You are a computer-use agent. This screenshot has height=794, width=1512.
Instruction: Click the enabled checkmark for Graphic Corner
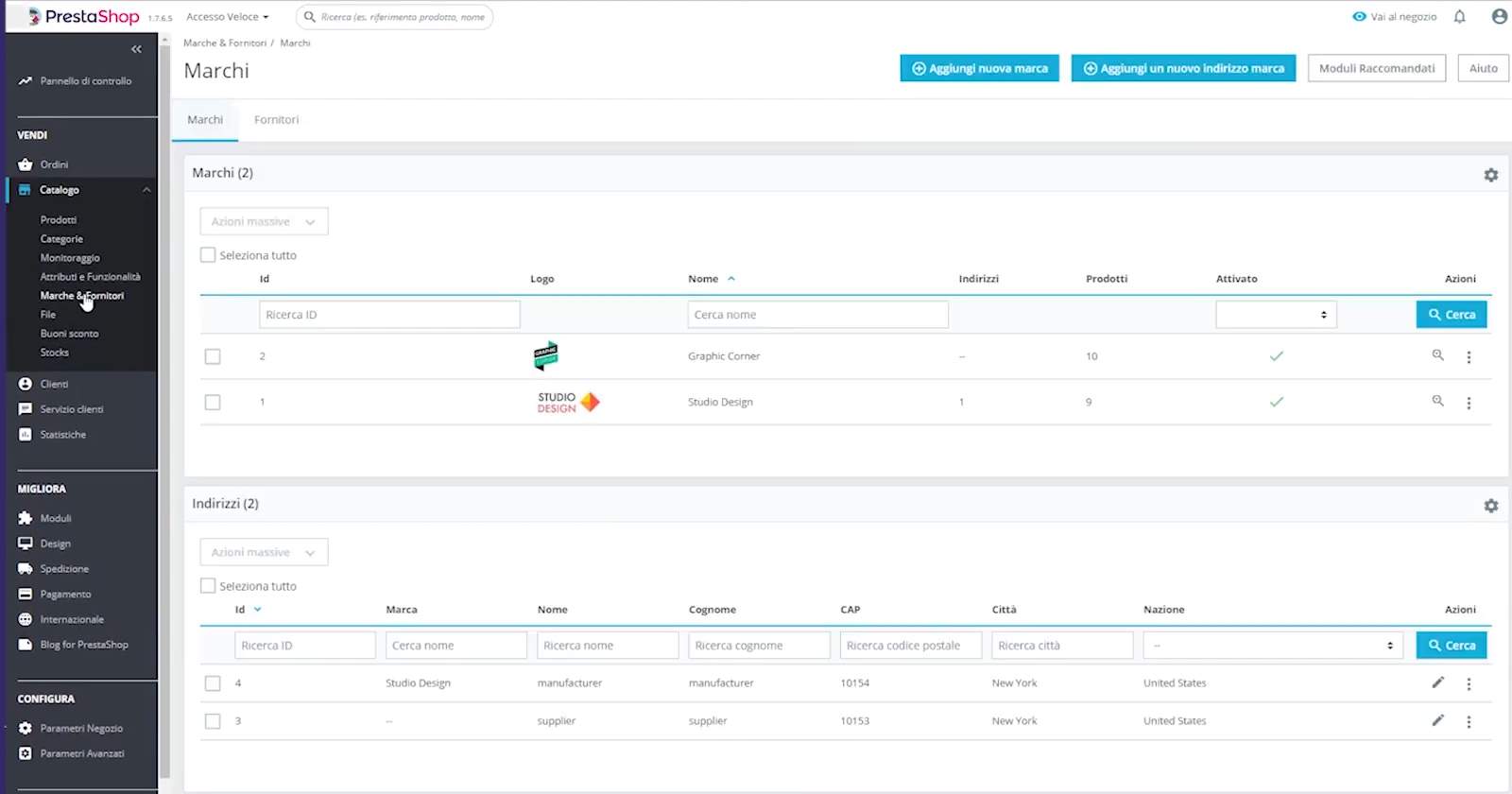point(1276,356)
